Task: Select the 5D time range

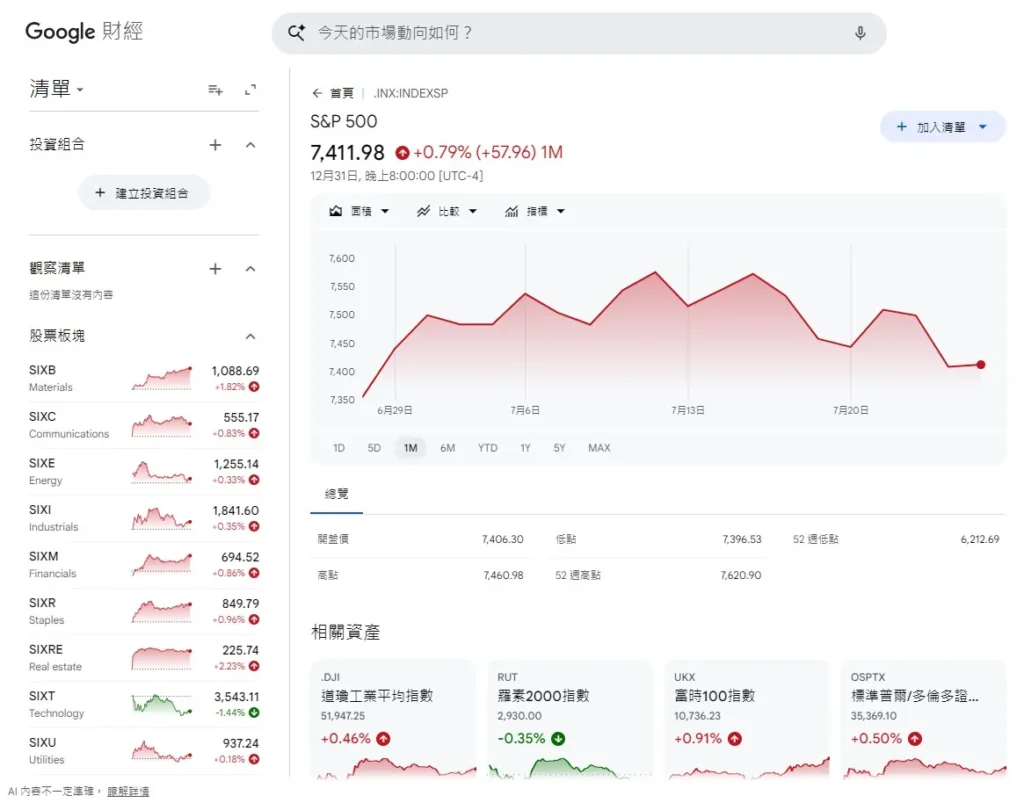Action: coord(374,448)
